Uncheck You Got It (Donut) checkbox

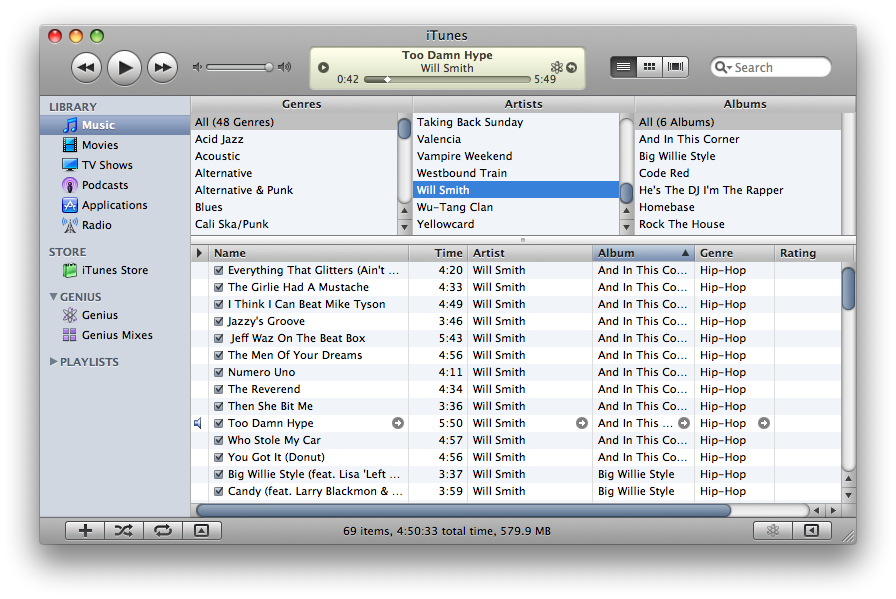(x=218, y=457)
